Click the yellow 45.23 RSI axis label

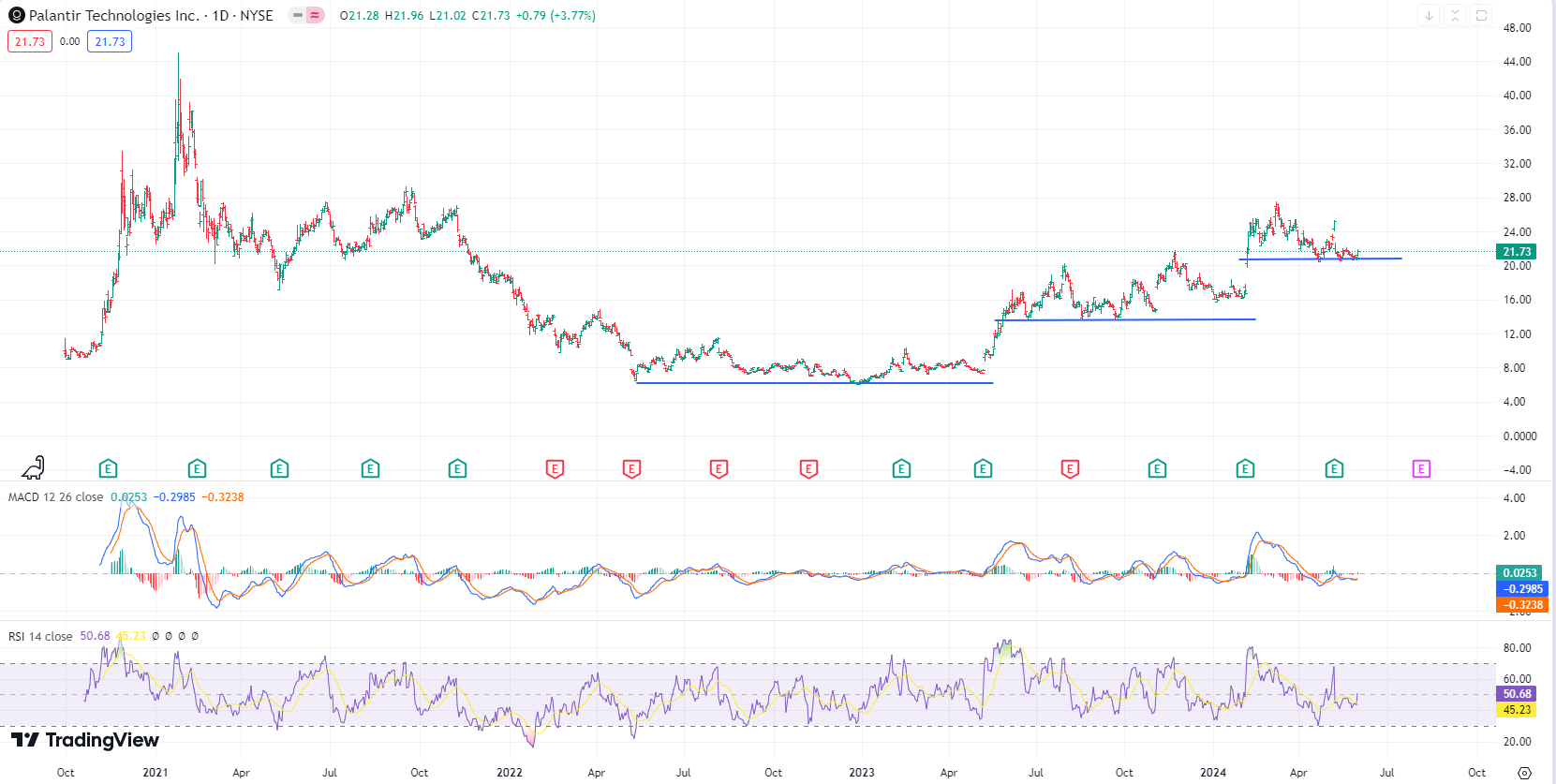(1517, 710)
